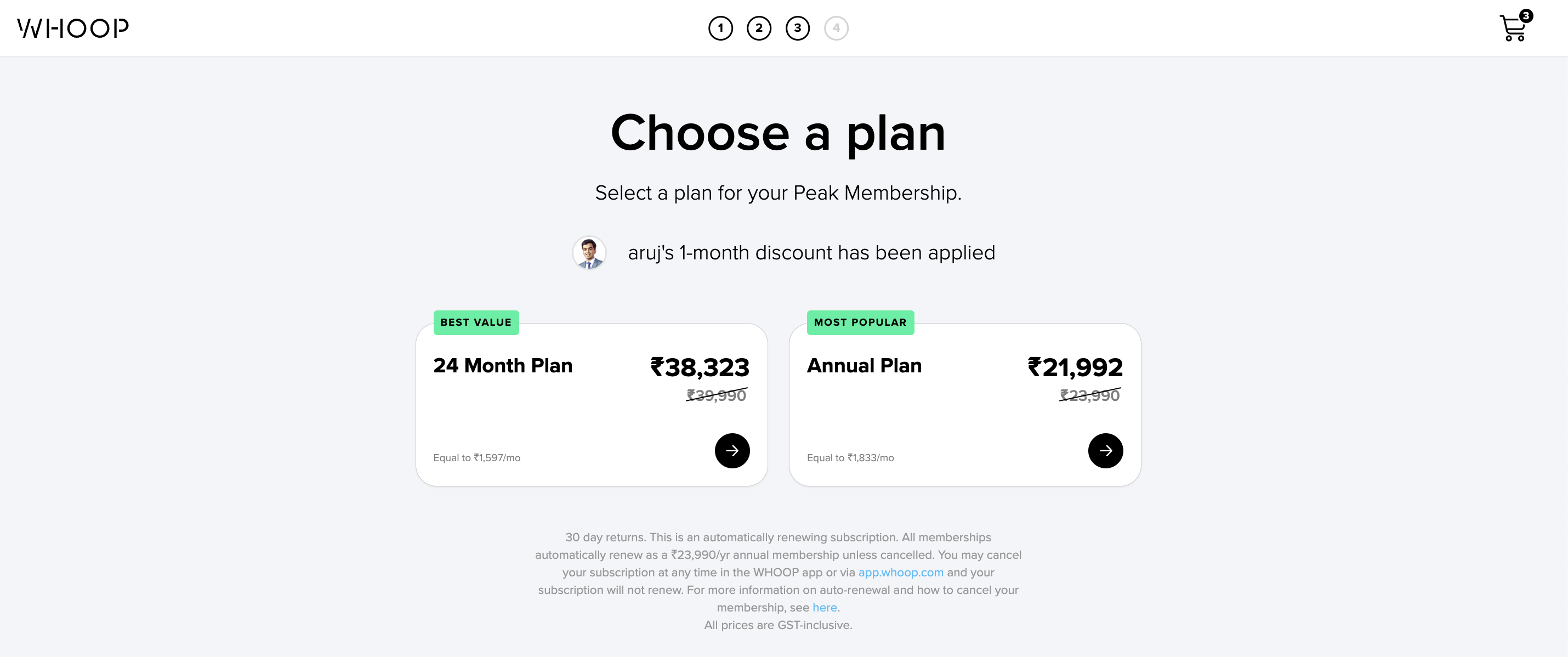The width and height of the screenshot is (1568, 657).
Task: Click aruj's profile avatar
Action: click(x=589, y=253)
